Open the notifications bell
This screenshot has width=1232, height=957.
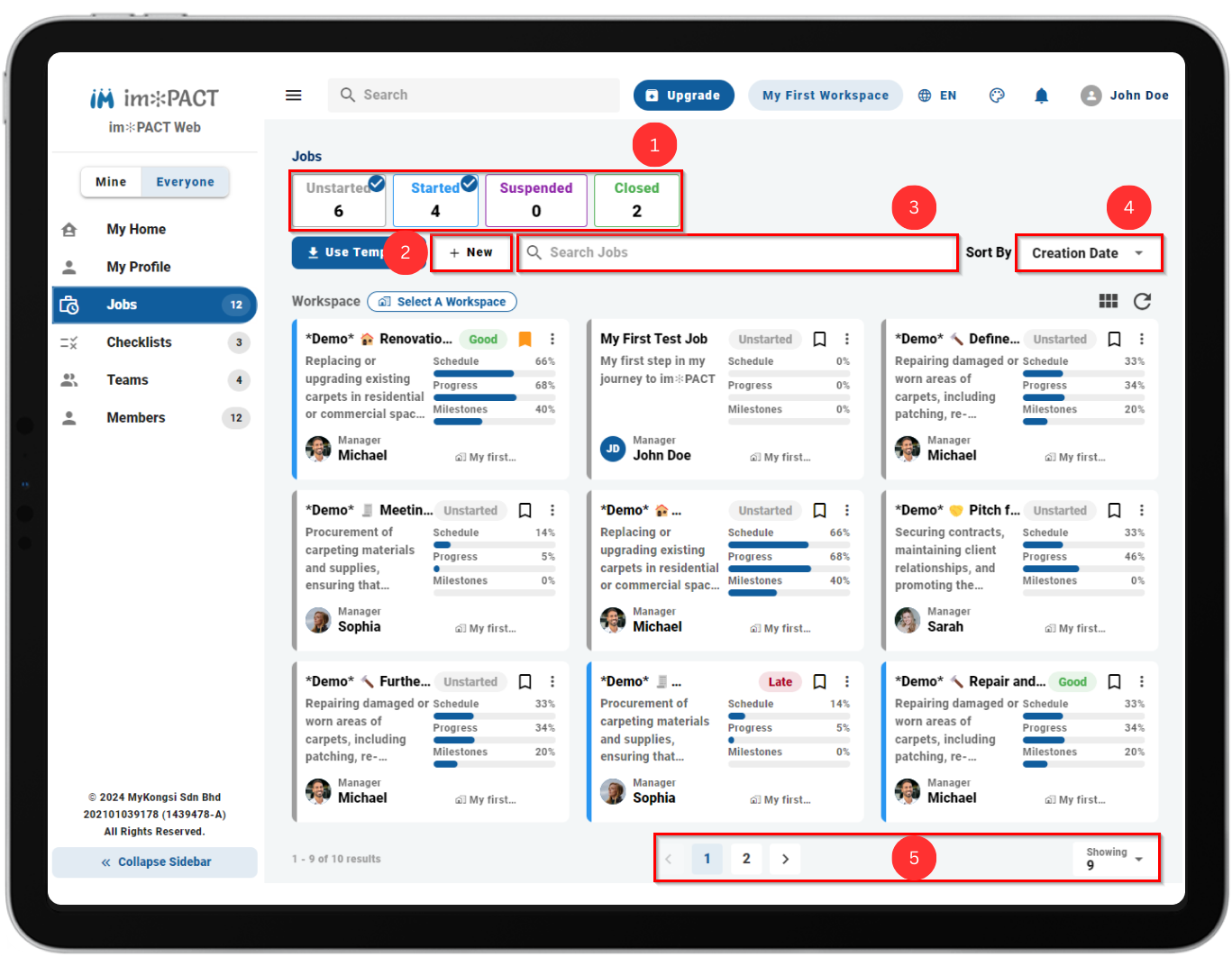(x=1041, y=96)
